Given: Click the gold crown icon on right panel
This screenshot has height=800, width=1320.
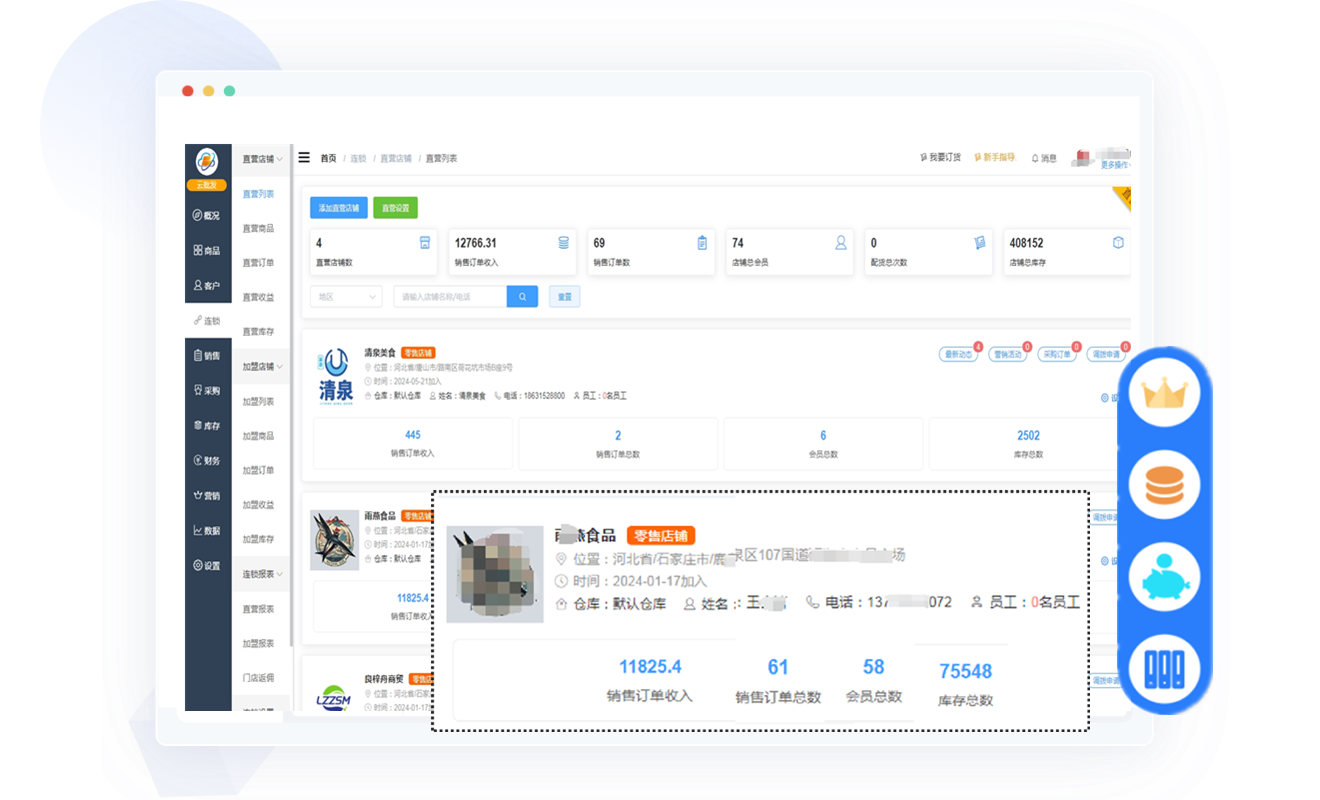Looking at the screenshot, I should click(x=1164, y=394).
